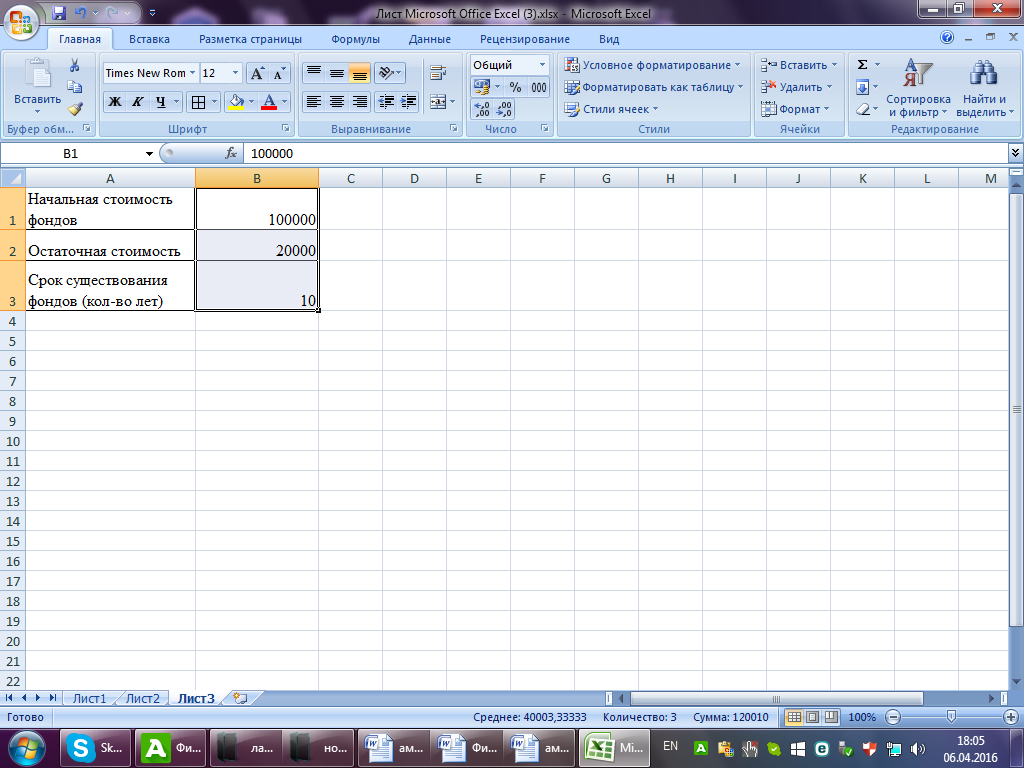Go to the Формулы tab
The image size is (1024, 768).
coord(355,39)
